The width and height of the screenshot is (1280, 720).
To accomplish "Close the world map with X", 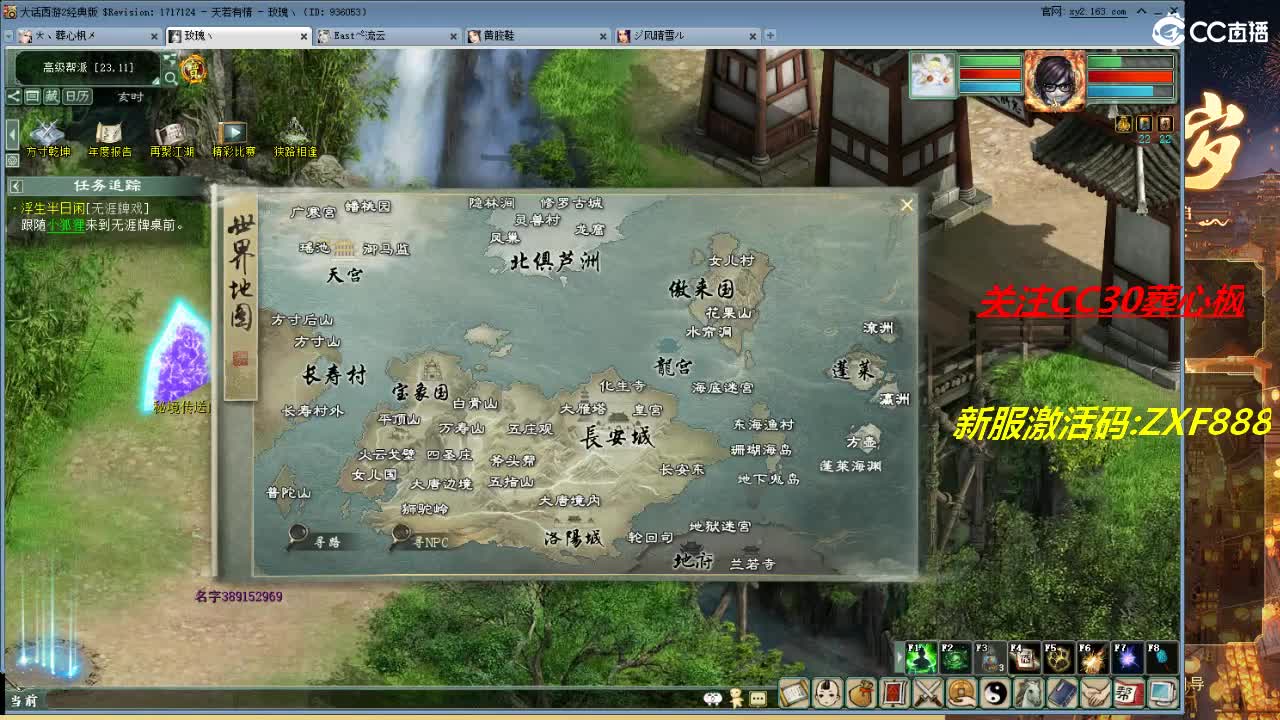I will [906, 206].
